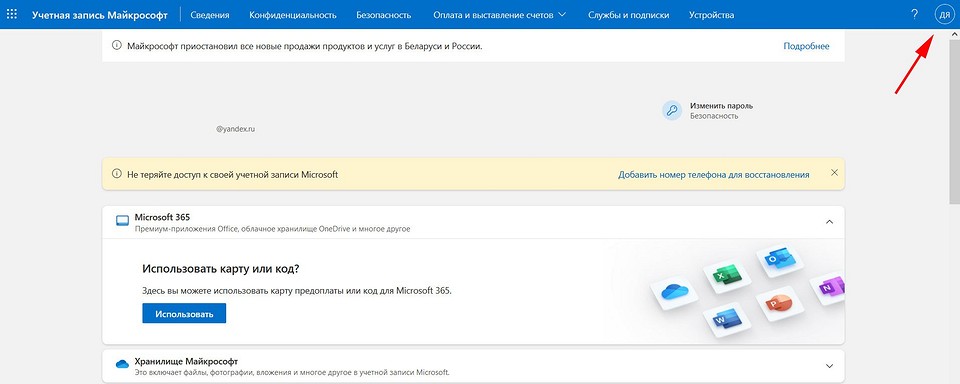The height and width of the screenshot is (384, 960).
Task: Click the Excel app tile image
Action: click(x=726, y=276)
